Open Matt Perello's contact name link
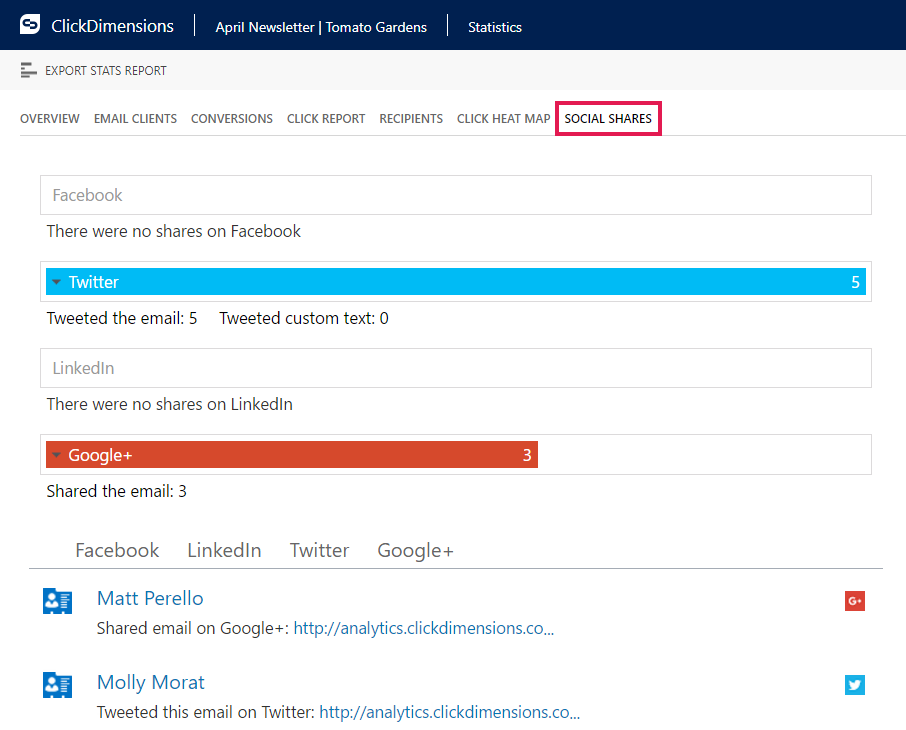Screen dimensions: 906x730 tap(150, 598)
